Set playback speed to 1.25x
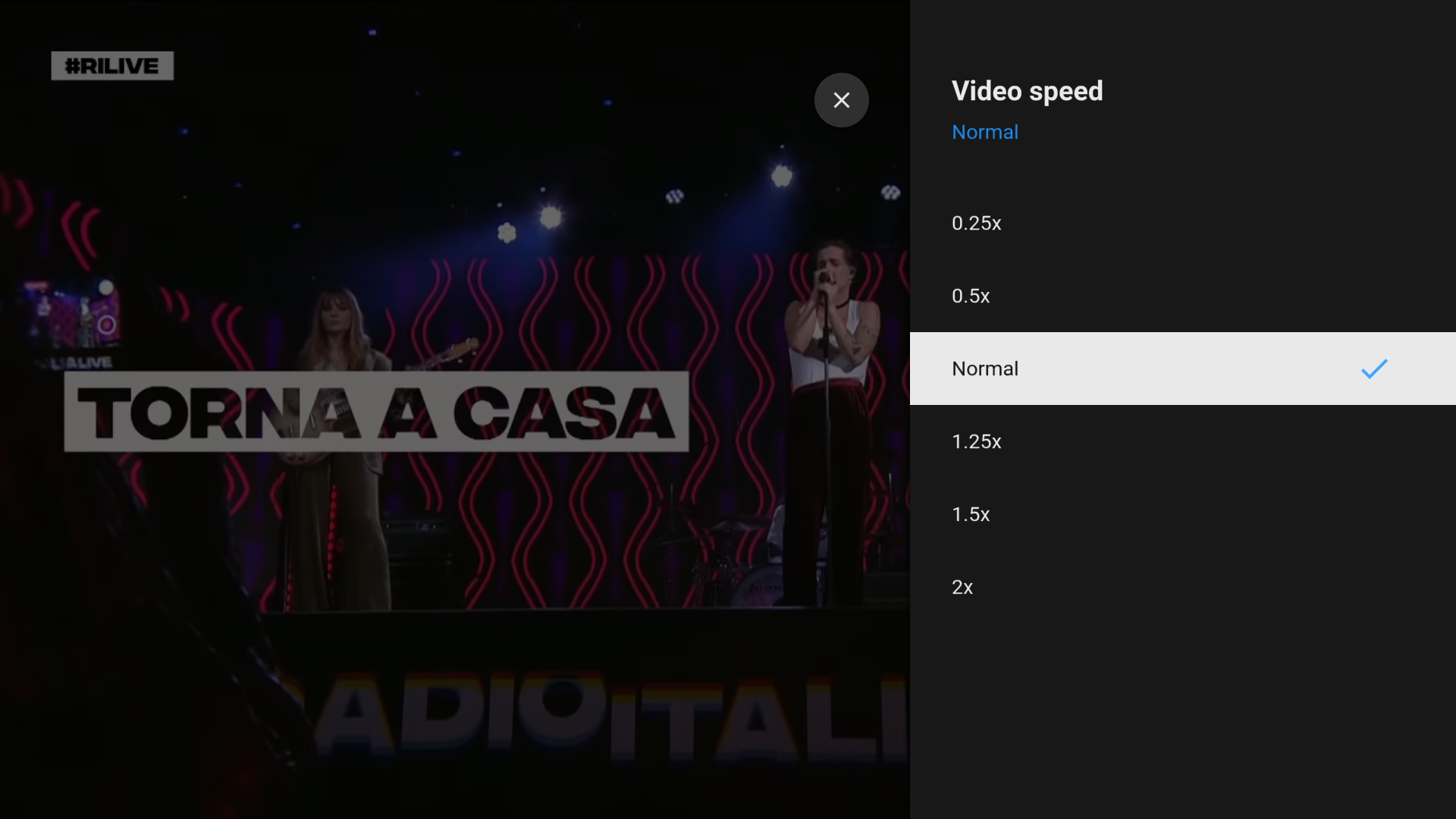Image resolution: width=1456 pixels, height=819 pixels. [x=976, y=441]
